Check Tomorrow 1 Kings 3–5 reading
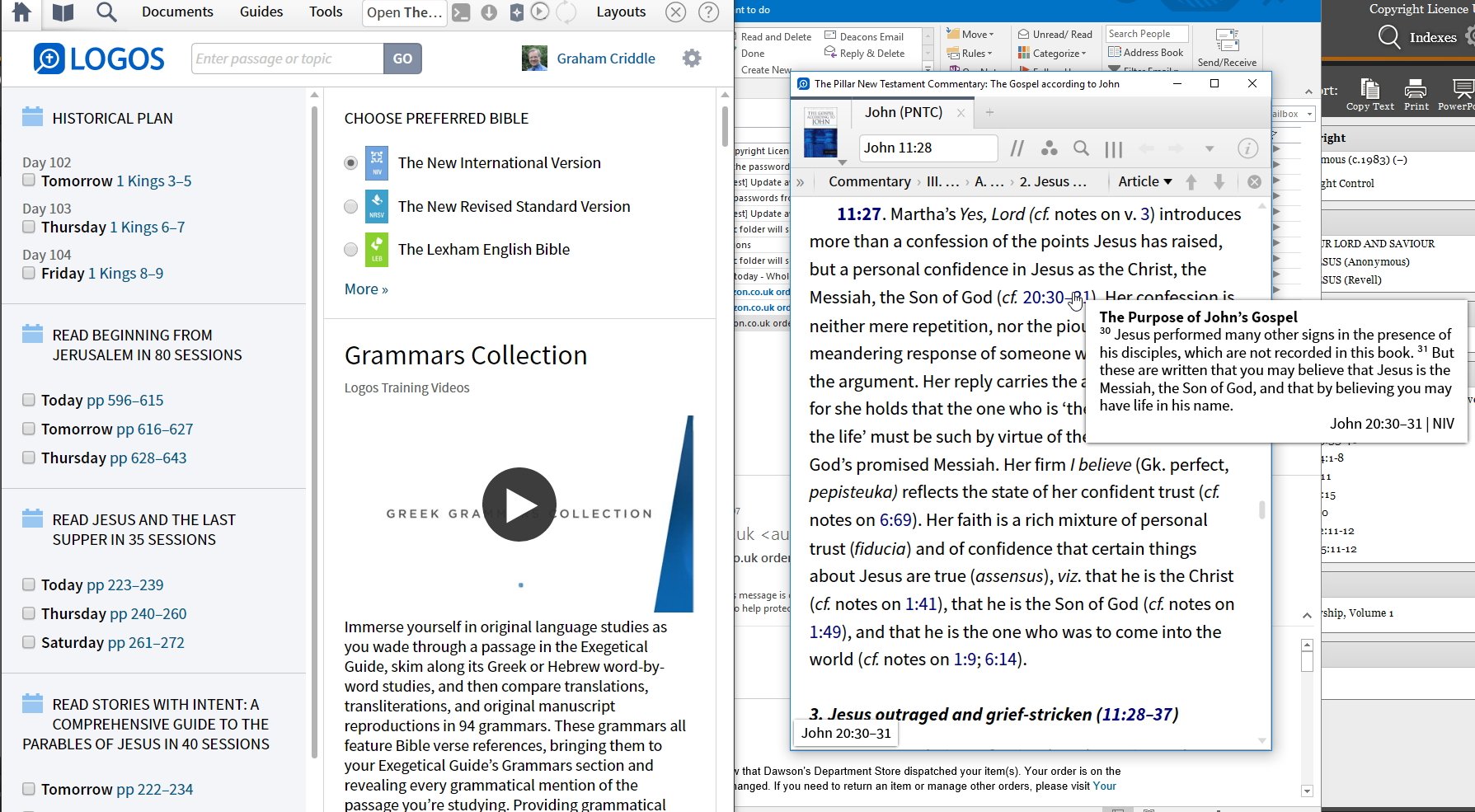 [x=29, y=181]
